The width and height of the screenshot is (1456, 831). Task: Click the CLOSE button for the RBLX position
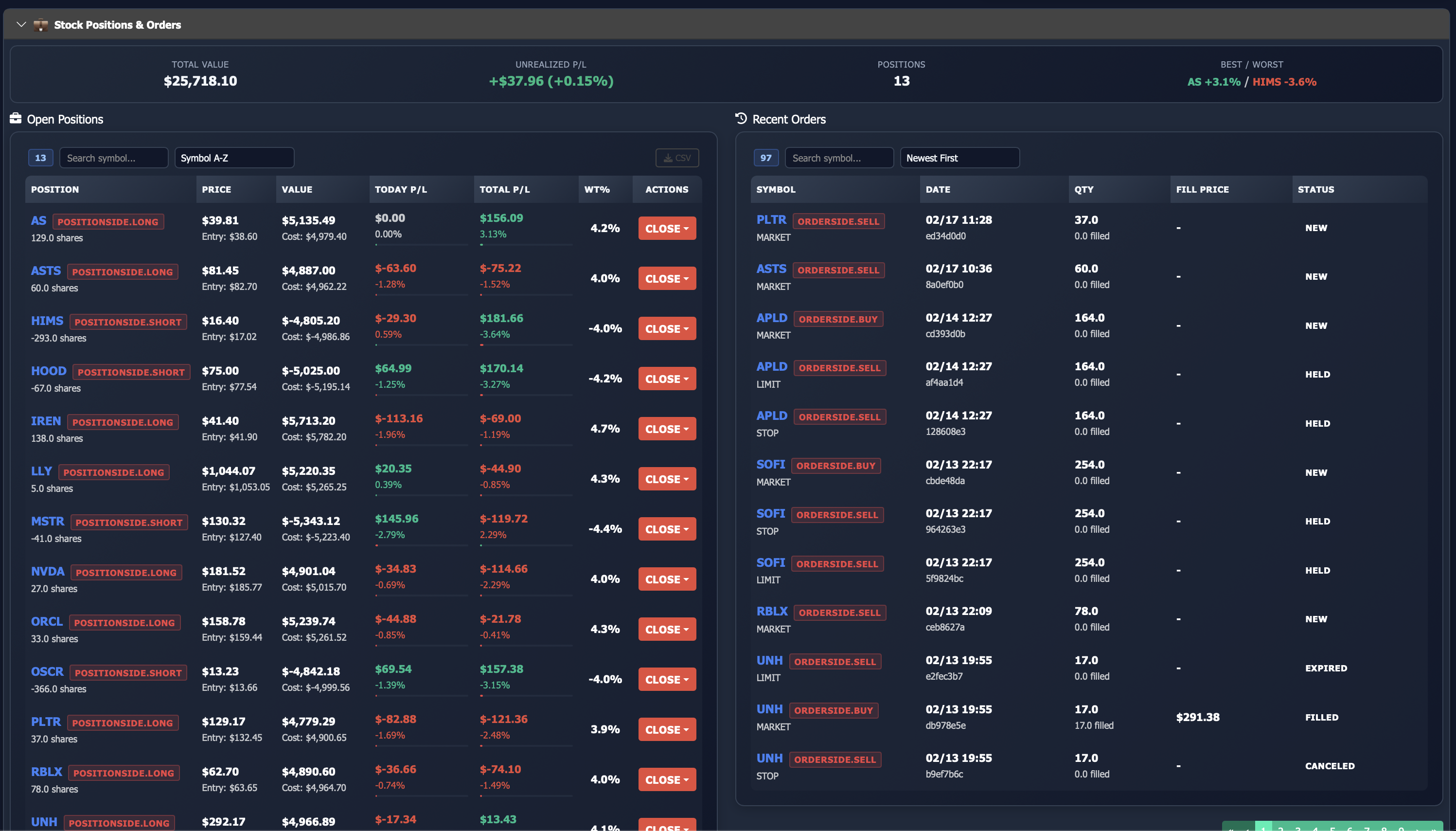(667, 779)
